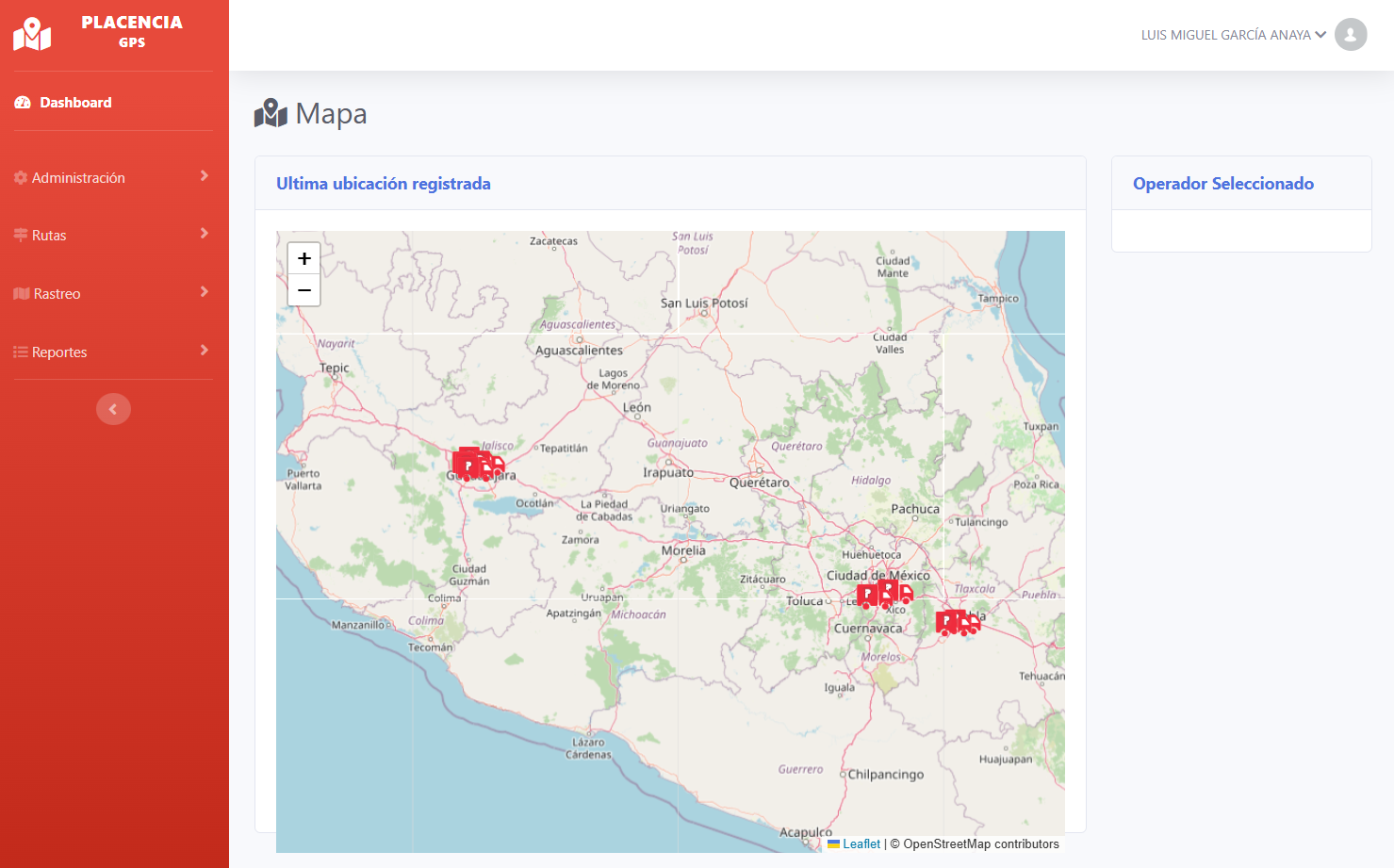This screenshot has height=868, width=1394.
Task: Expand the Reportes chevron arrow
Action: pos(205,351)
